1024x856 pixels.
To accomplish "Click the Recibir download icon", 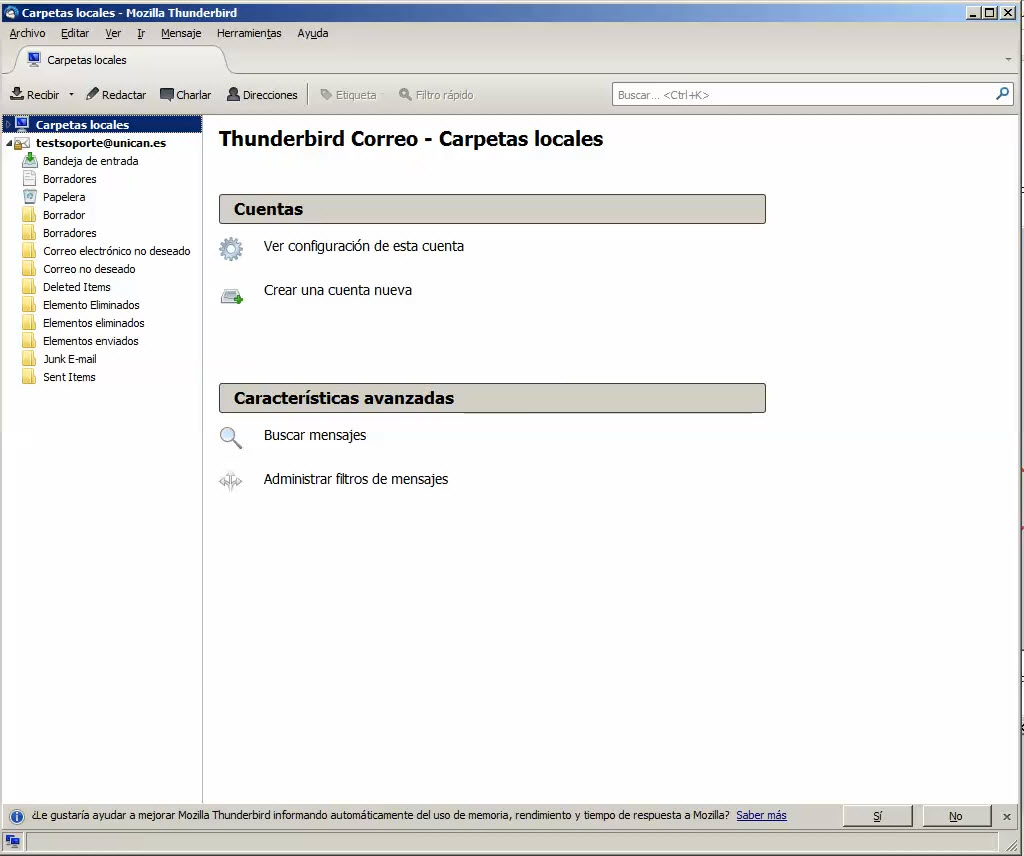I will [17, 94].
